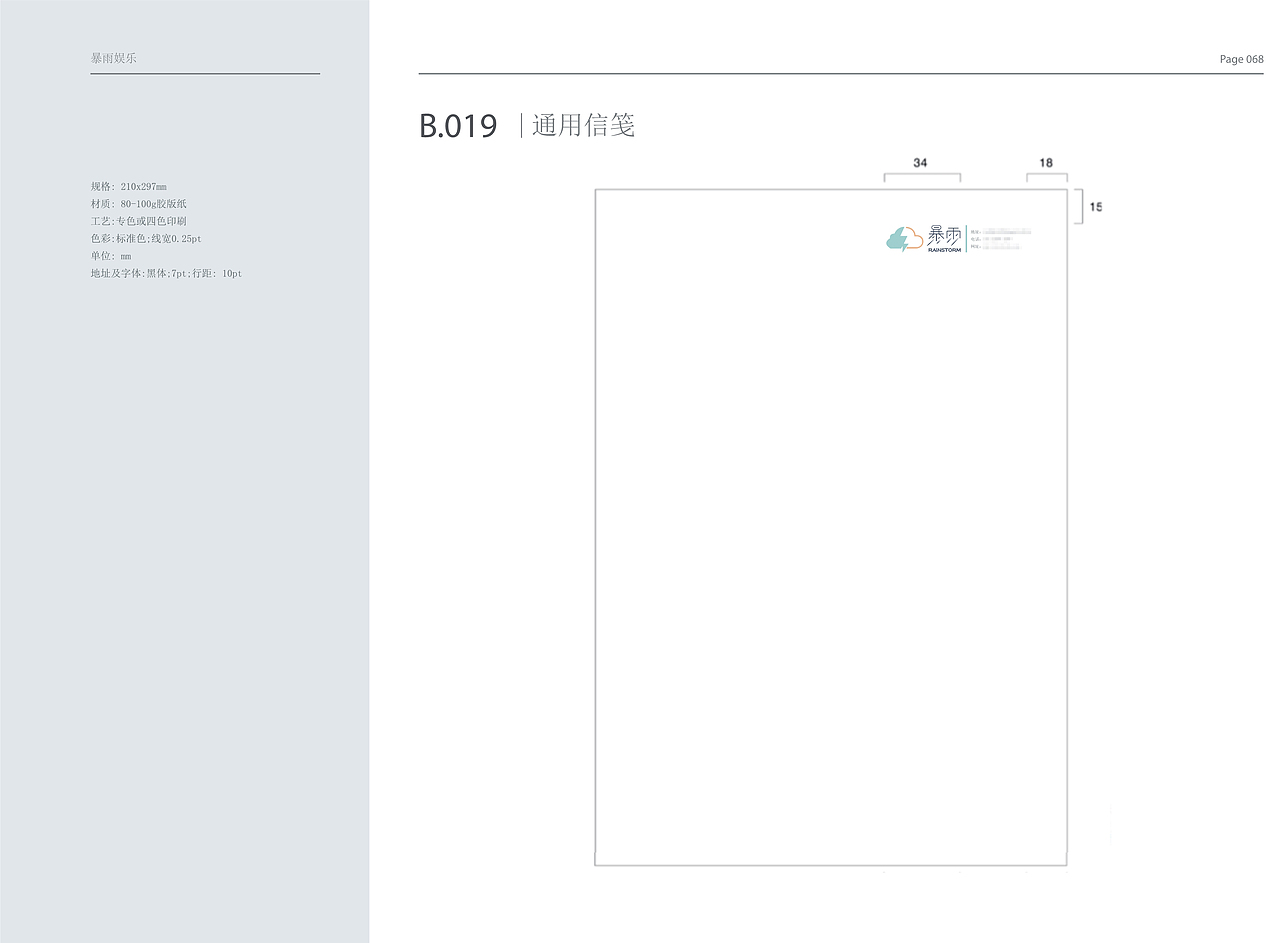Select the 规格: 210x297mm line
The height and width of the screenshot is (943, 1280).
tap(129, 187)
